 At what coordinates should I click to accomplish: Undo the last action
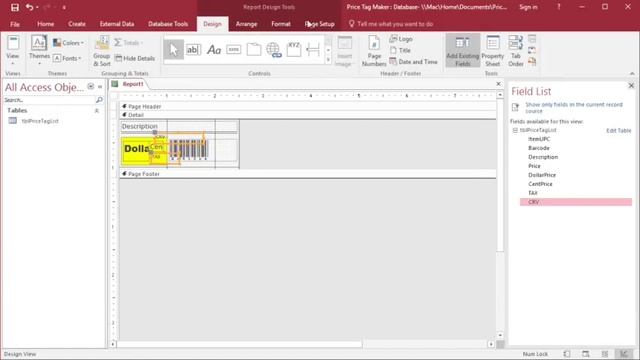pos(29,7)
